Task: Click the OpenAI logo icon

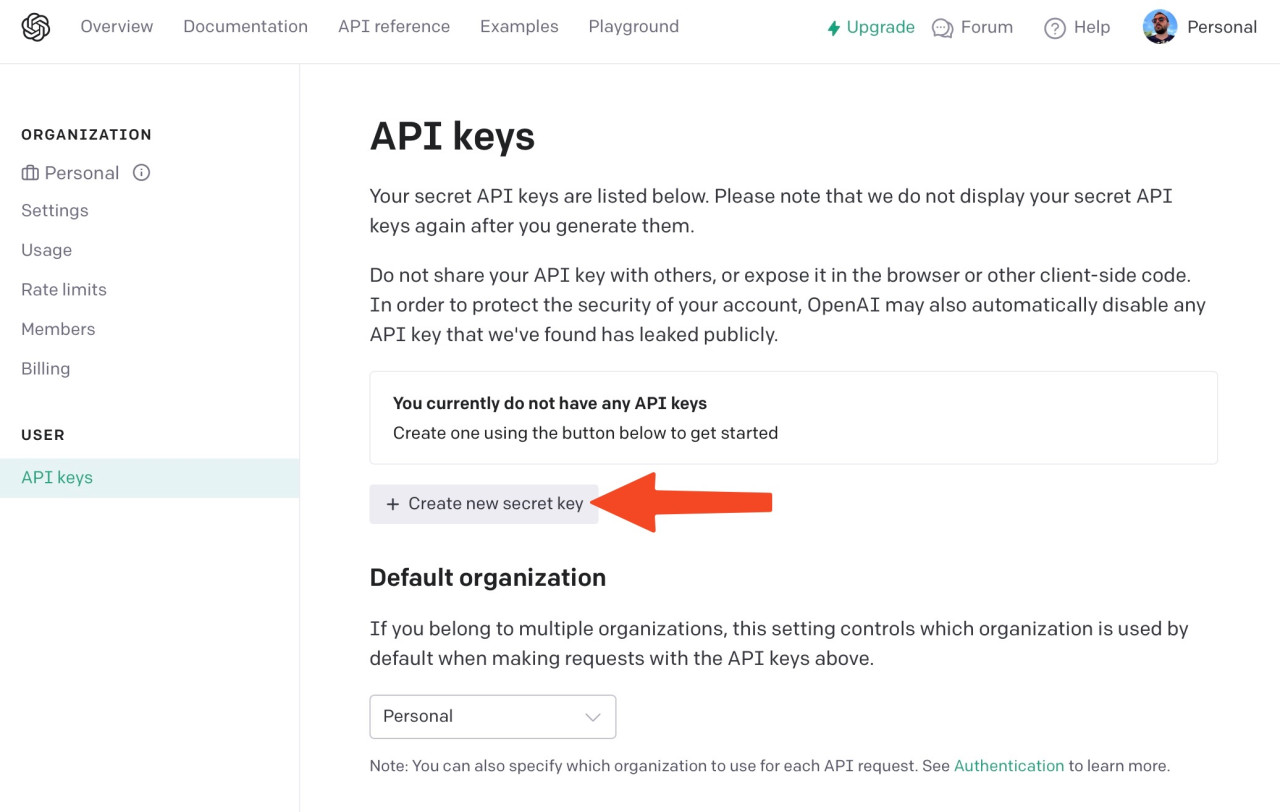Action: pyautogui.click(x=36, y=28)
